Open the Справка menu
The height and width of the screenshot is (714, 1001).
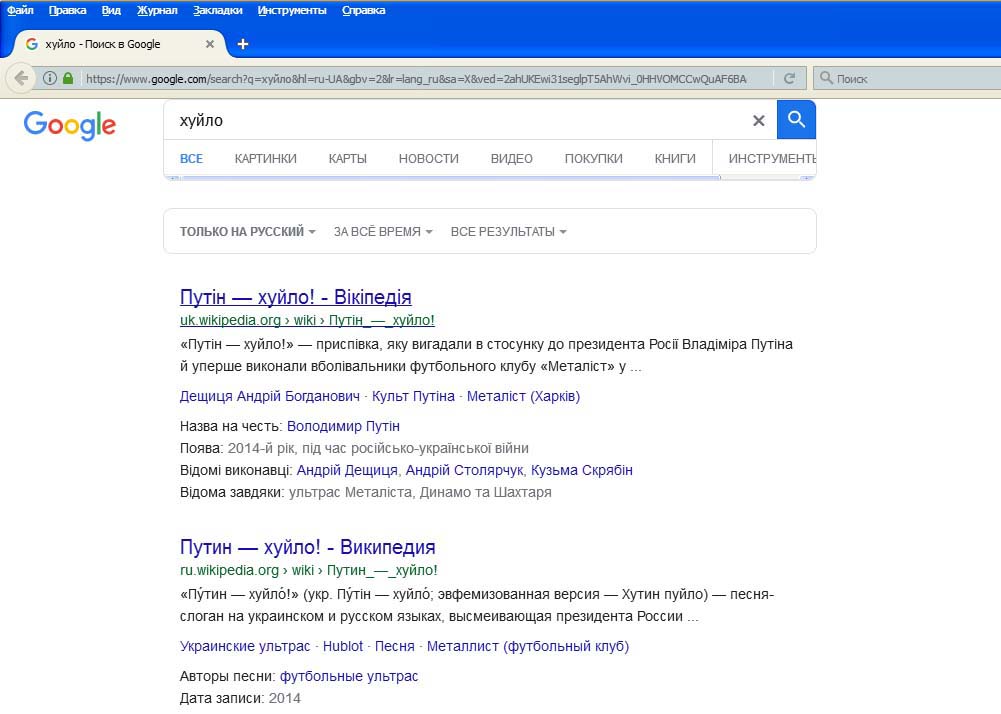363,10
